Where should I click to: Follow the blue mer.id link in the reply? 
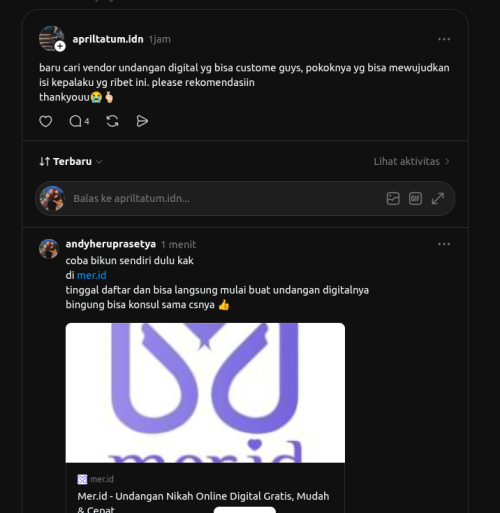point(92,275)
